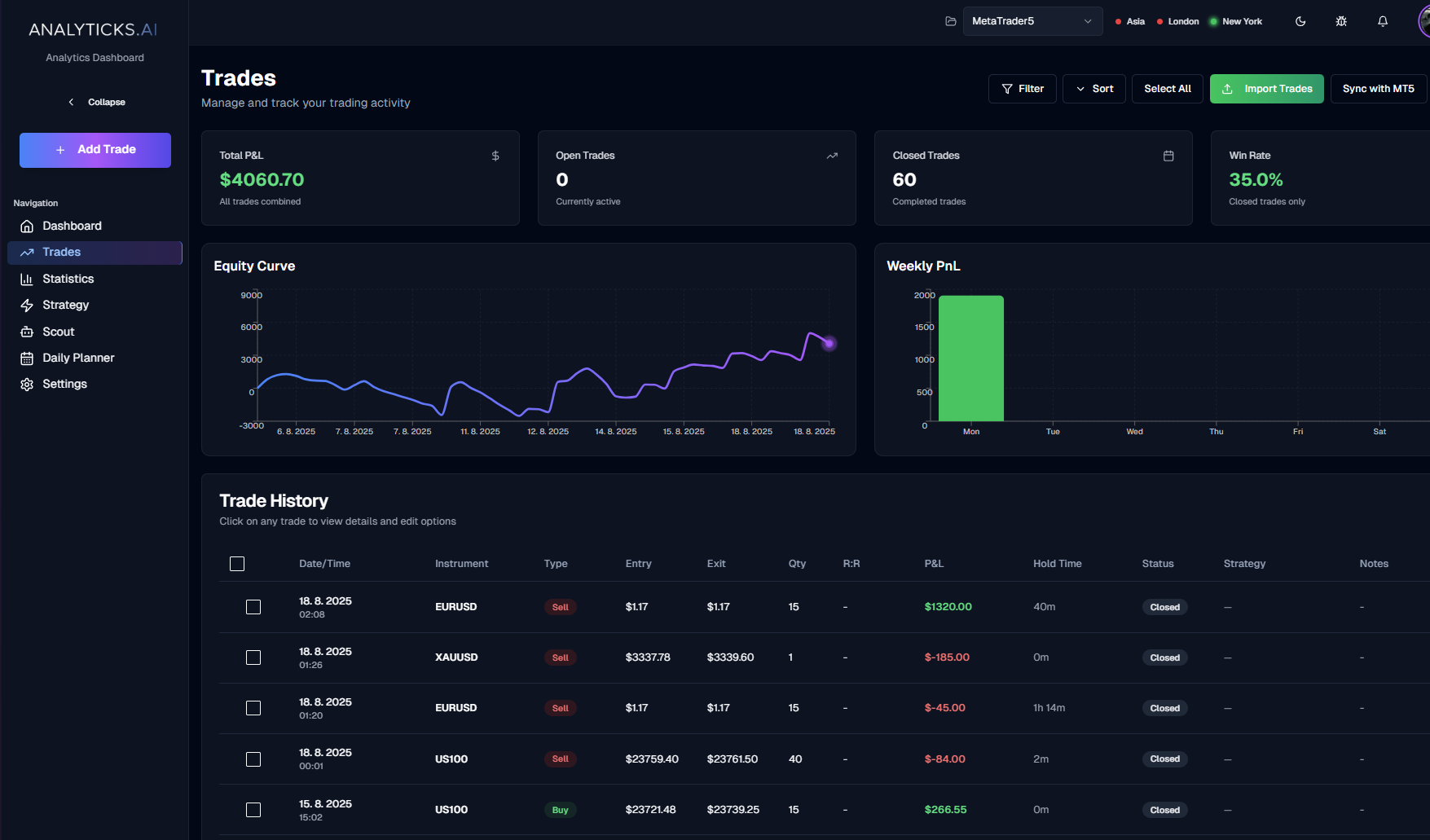This screenshot has width=1430, height=840.
Task: Click calendar icon in Closed Trades card
Action: [x=1168, y=156]
